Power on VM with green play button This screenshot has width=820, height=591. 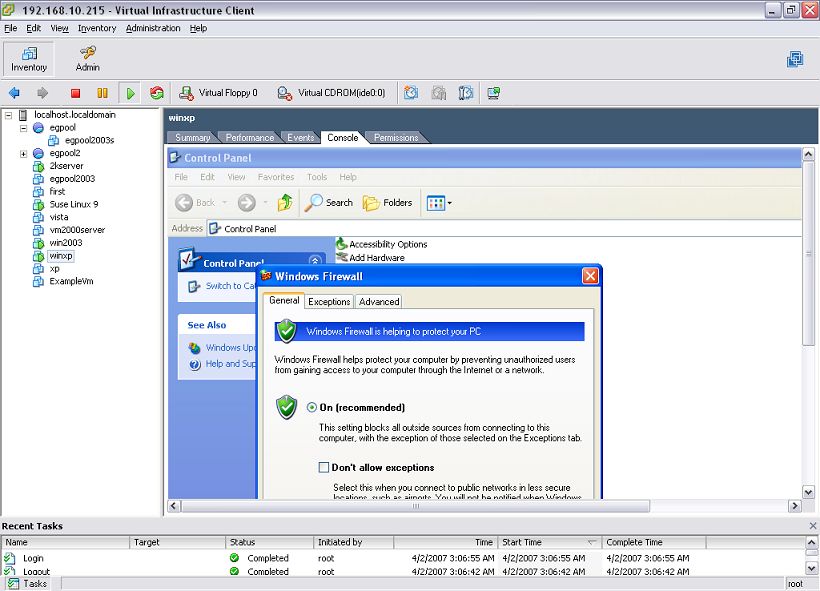click(130, 93)
